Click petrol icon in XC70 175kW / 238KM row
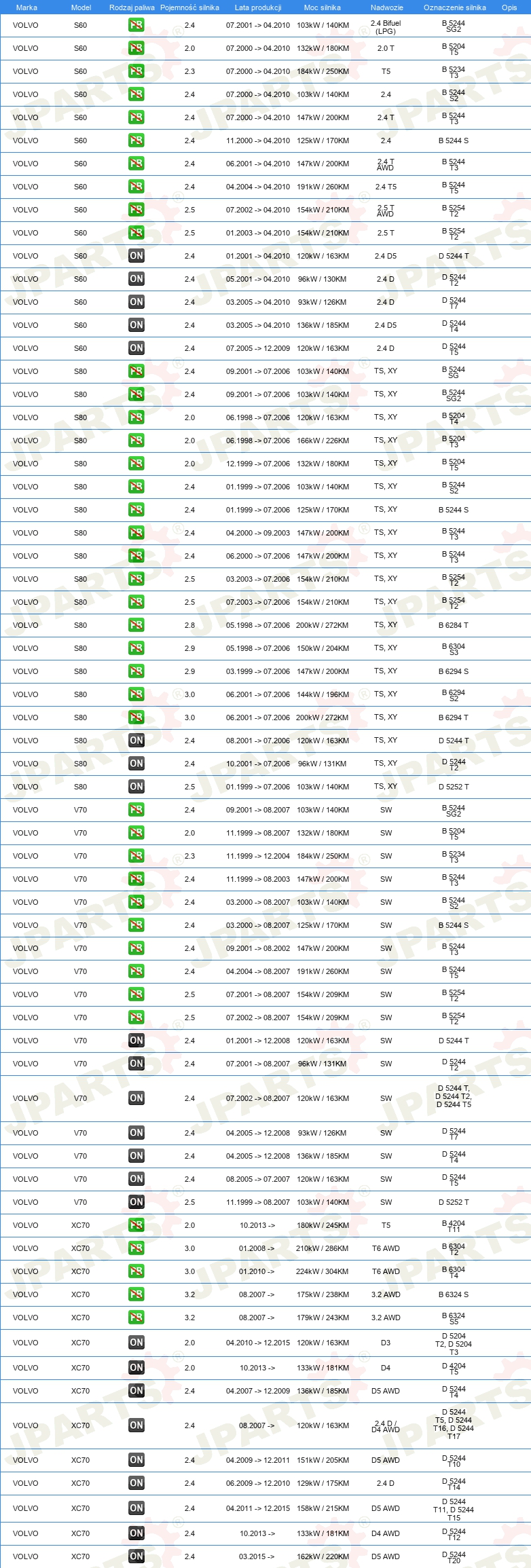The width and height of the screenshot is (531, 1568). tap(136, 1294)
